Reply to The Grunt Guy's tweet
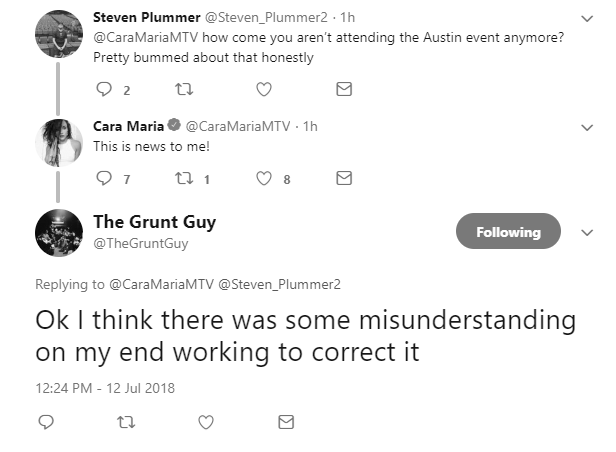Viewport: 616px width, 452px height. 46,422
